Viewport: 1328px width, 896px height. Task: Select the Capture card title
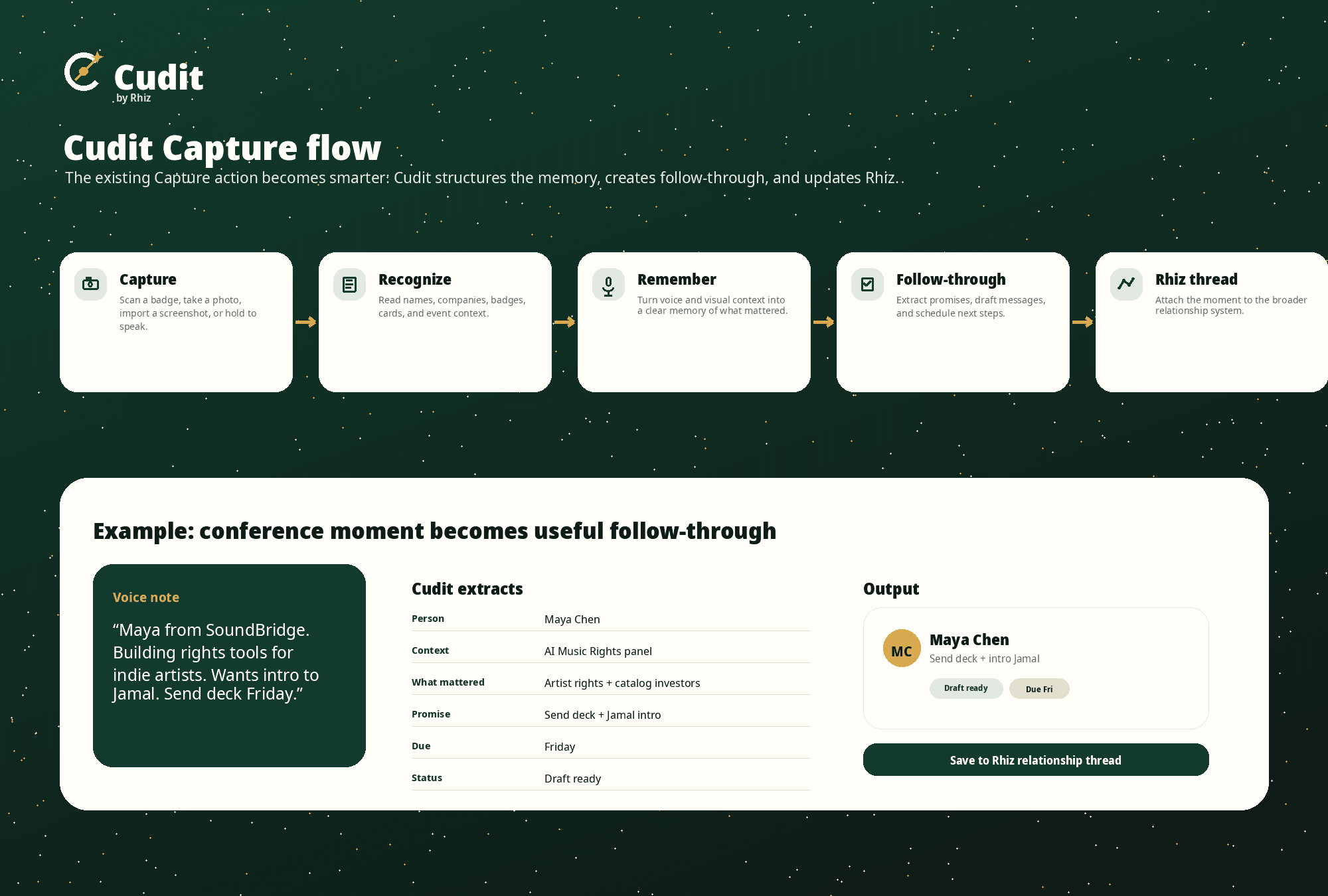tap(148, 279)
